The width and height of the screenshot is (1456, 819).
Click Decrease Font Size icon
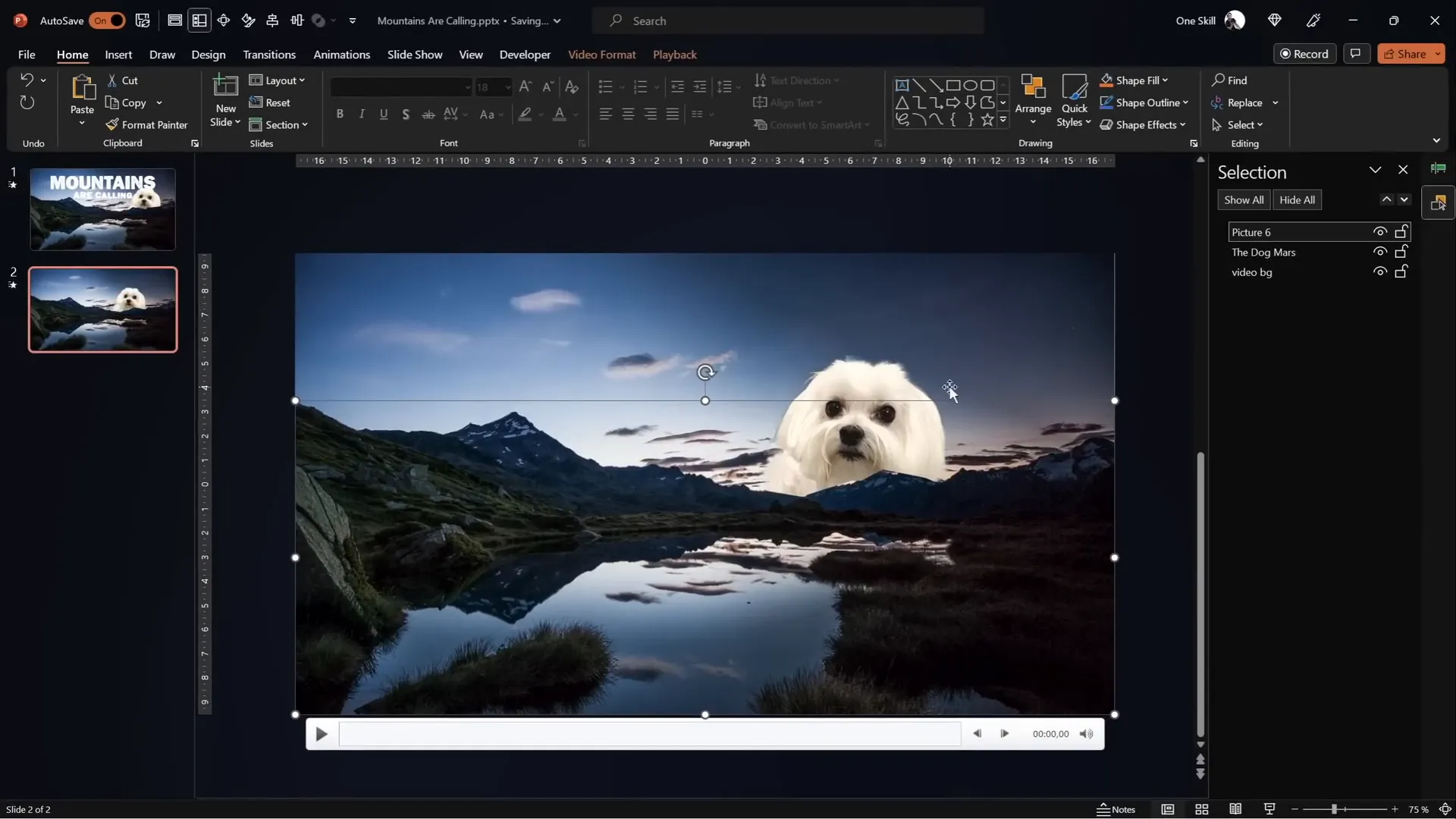548,86
